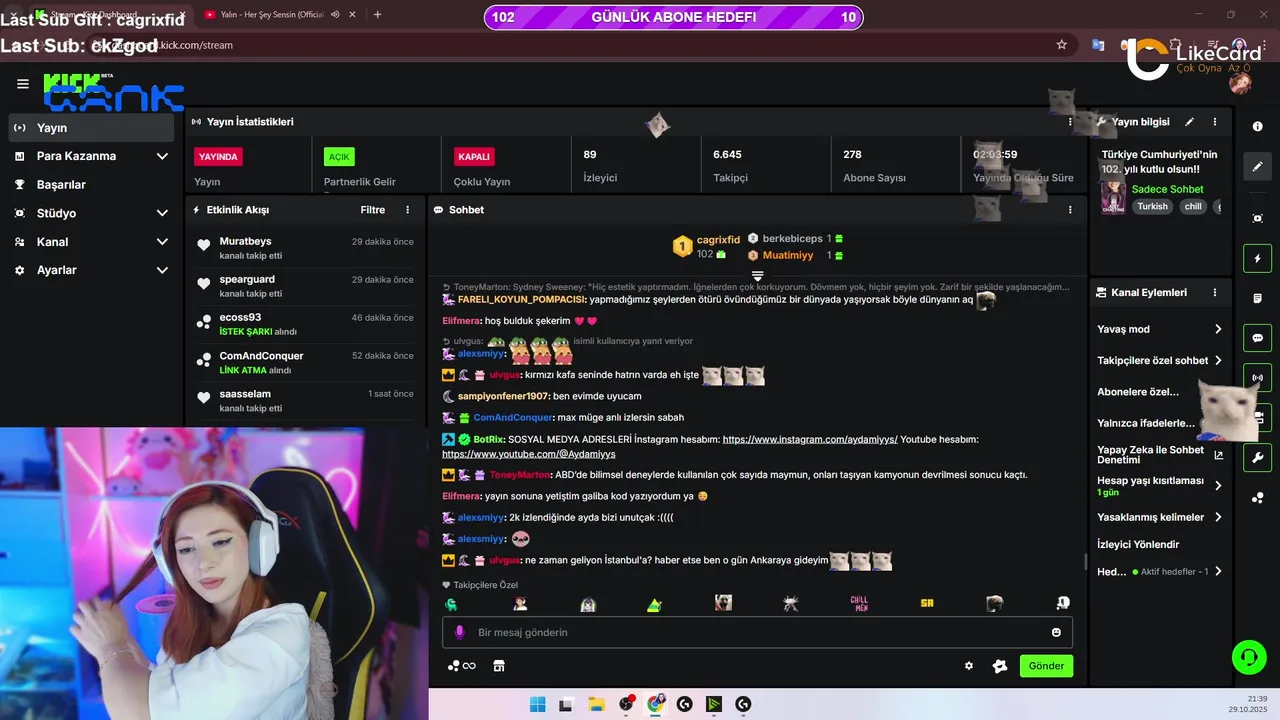Viewport: 1280px width, 720px height.
Task: Click the channel points infinity icon
Action: click(x=462, y=666)
